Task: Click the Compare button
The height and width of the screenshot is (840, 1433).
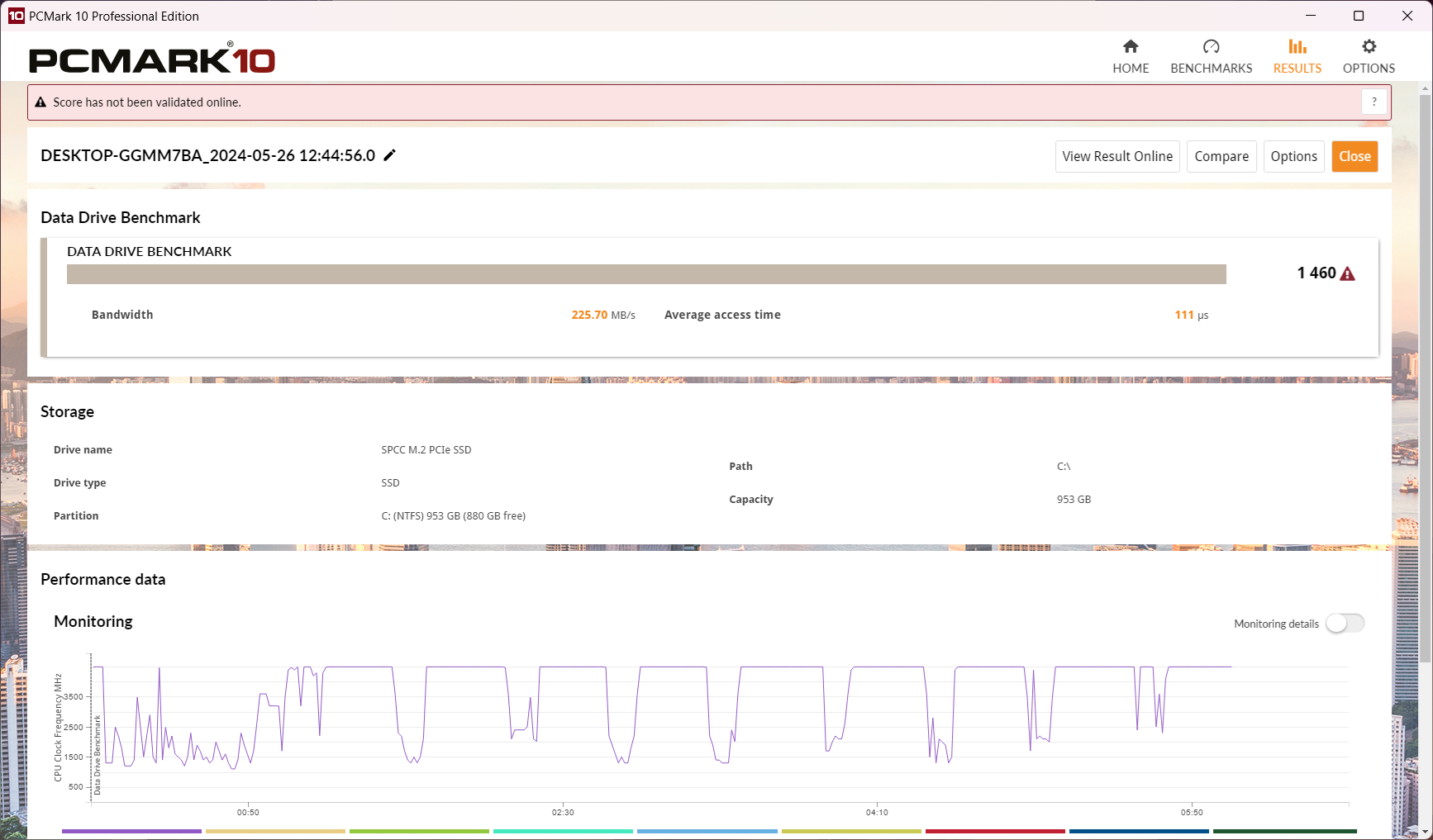Action: coord(1221,156)
